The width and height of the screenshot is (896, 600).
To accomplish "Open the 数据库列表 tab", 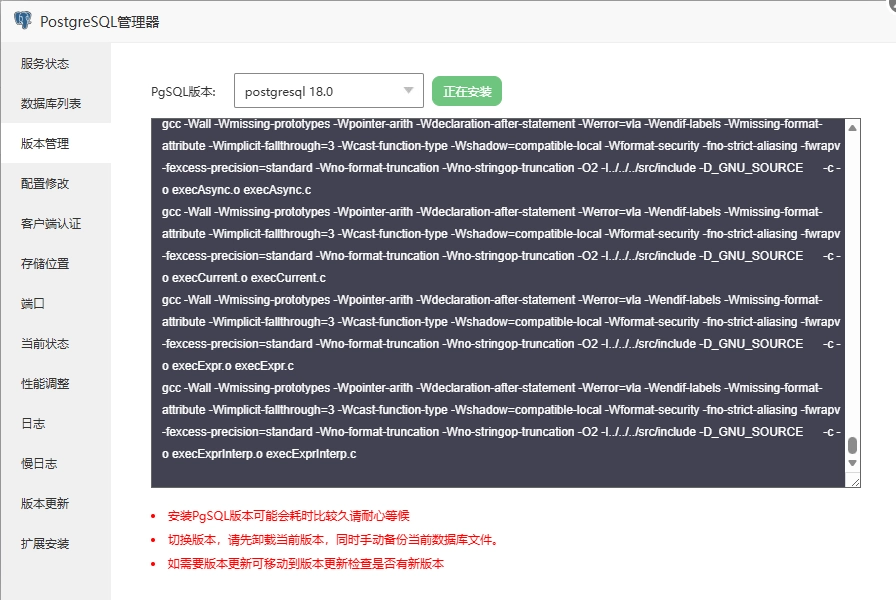I will (x=56, y=103).
